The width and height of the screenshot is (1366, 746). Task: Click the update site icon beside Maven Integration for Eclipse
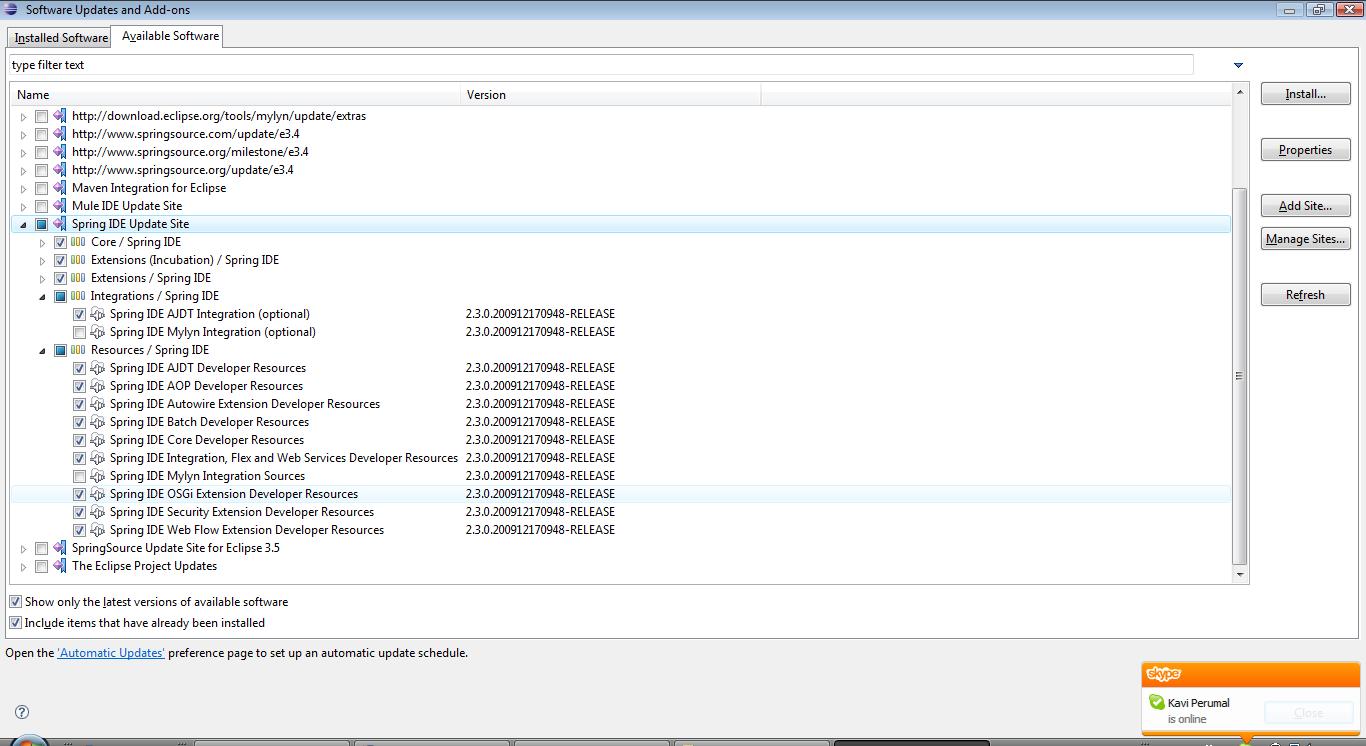coord(60,188)
